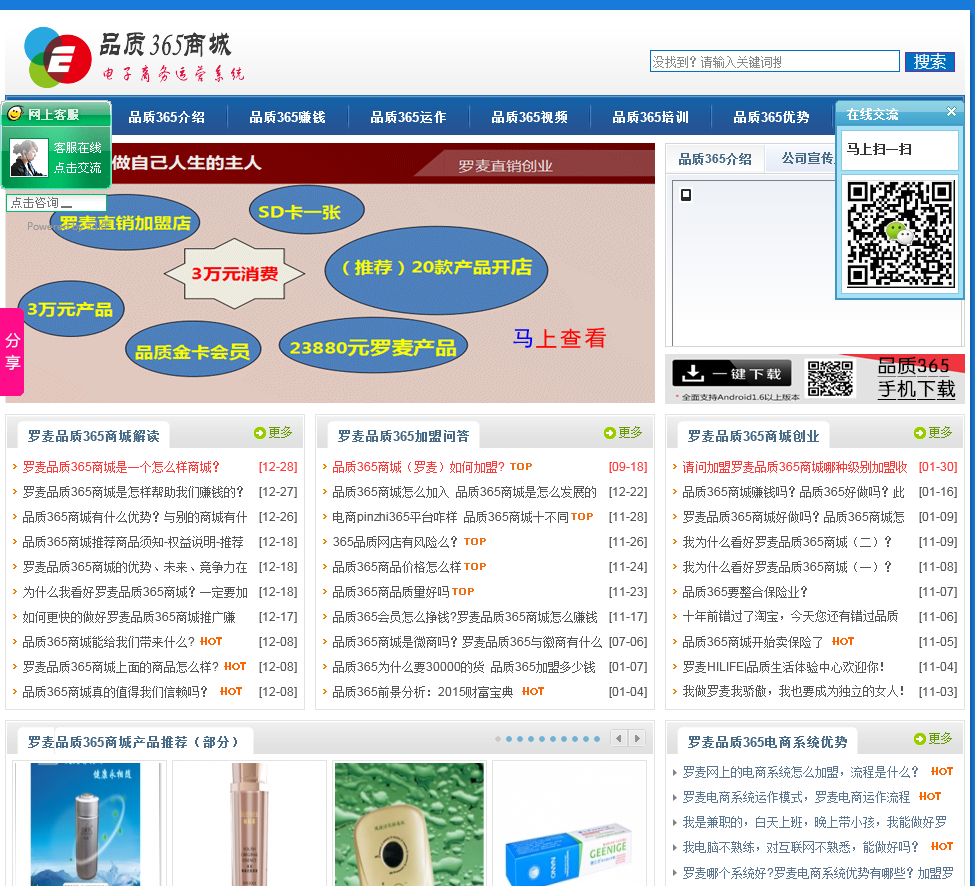Click 更多 icon in 罗麦品质365商城创业 section
975x886 pixels.
[933, 433]
